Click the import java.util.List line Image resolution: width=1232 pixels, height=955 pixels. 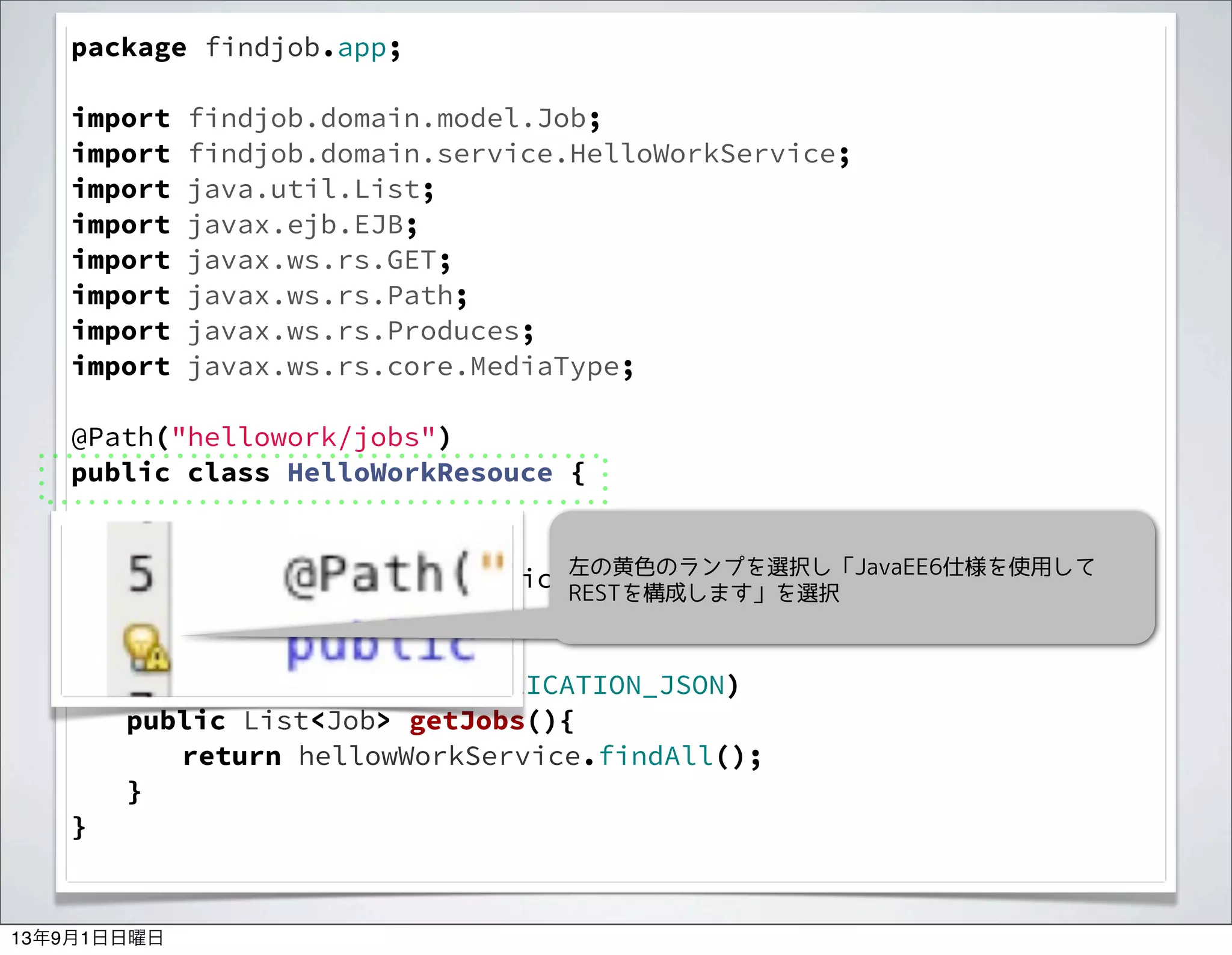click(253, 190)
